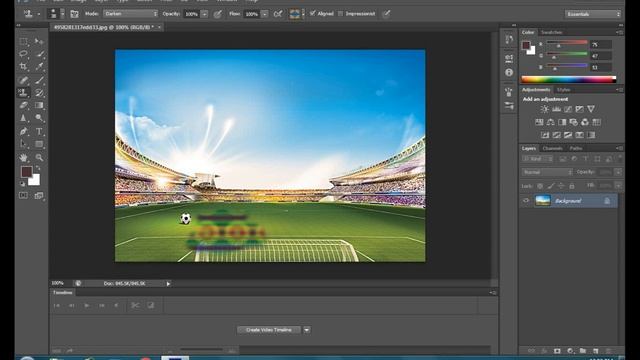Screen dimensions: 640x360
Task: Play the timeline
Action: click(87, 305)
